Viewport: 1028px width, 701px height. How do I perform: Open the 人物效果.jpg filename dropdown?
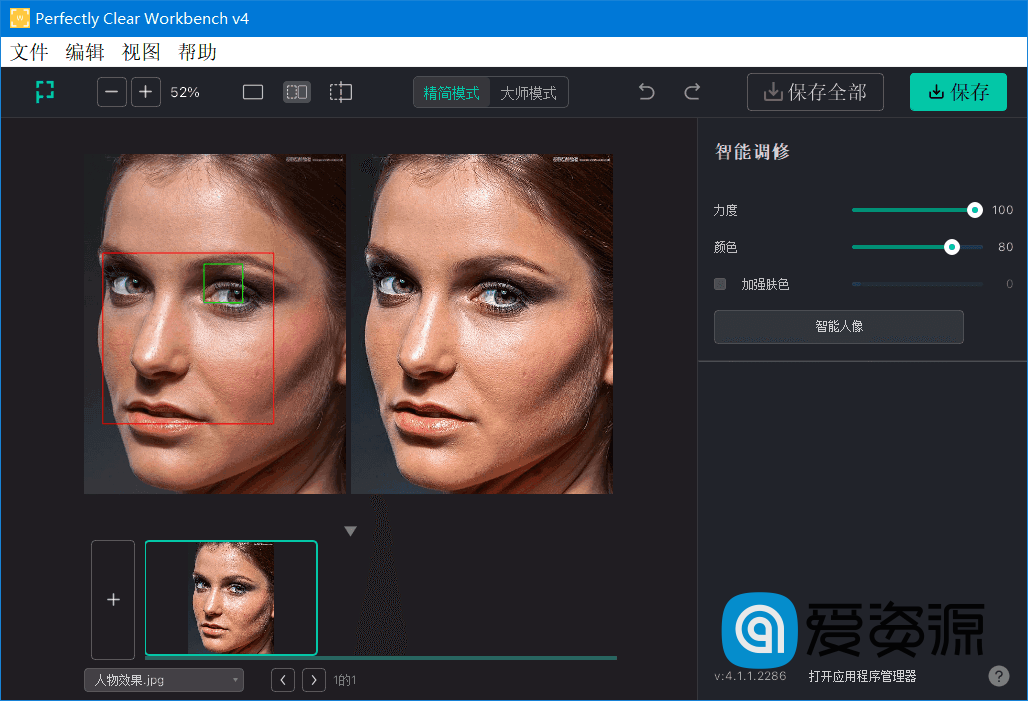pos(163,679)
